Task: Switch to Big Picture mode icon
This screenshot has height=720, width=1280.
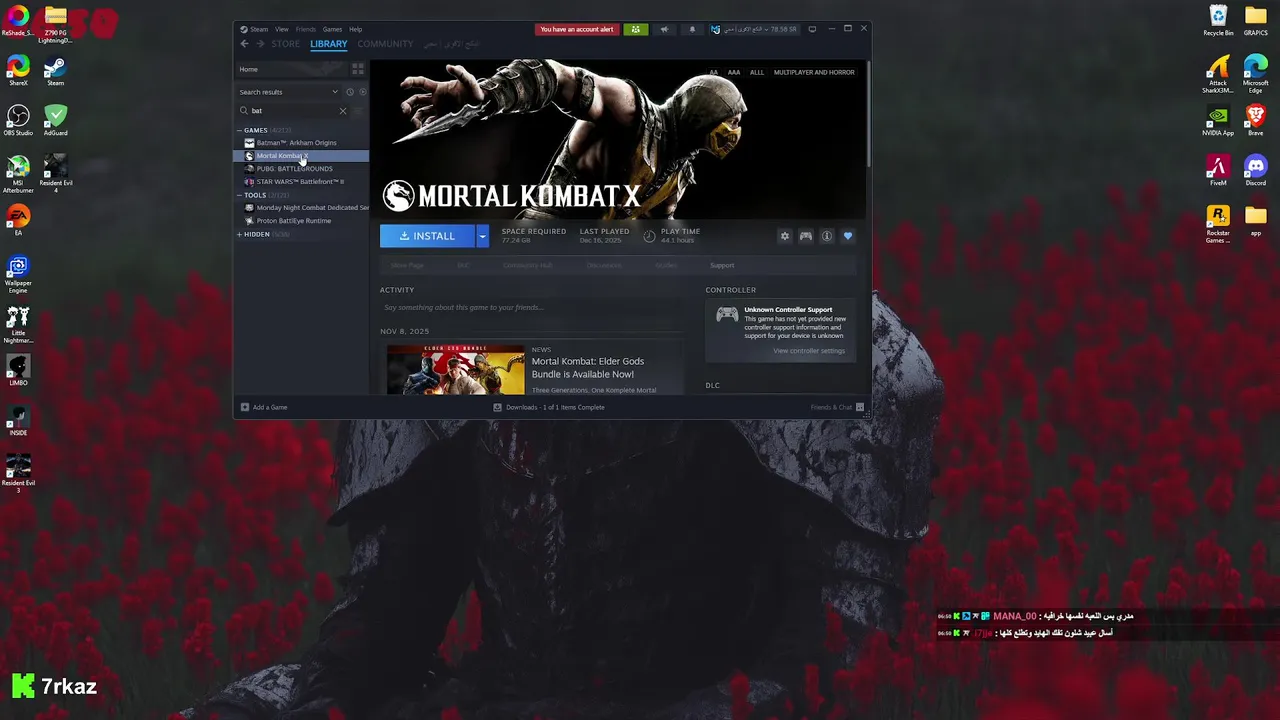Action: 812,29
